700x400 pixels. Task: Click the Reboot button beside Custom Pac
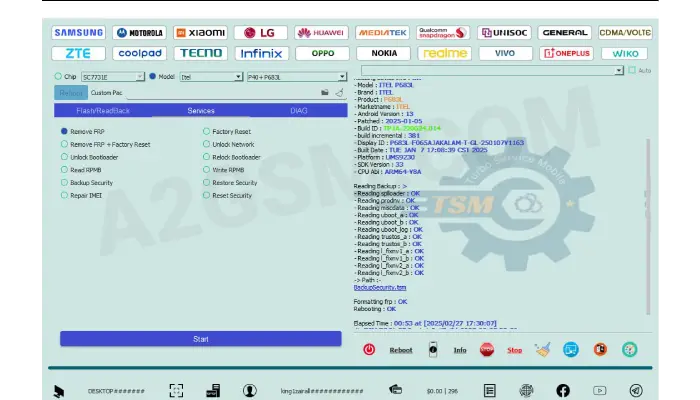[x=71, y=93]
